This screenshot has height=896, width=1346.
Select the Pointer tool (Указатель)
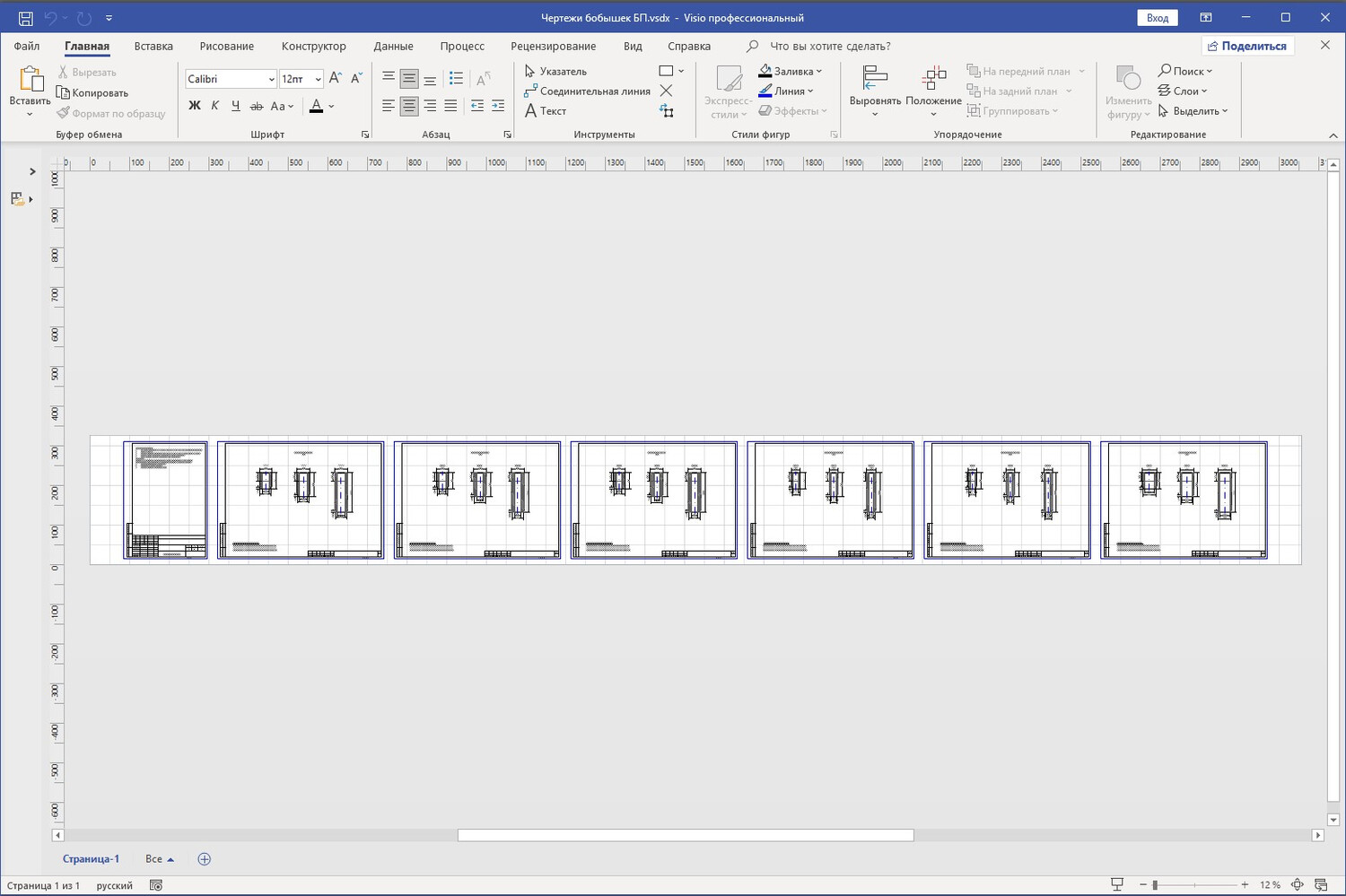click(555, 71)
